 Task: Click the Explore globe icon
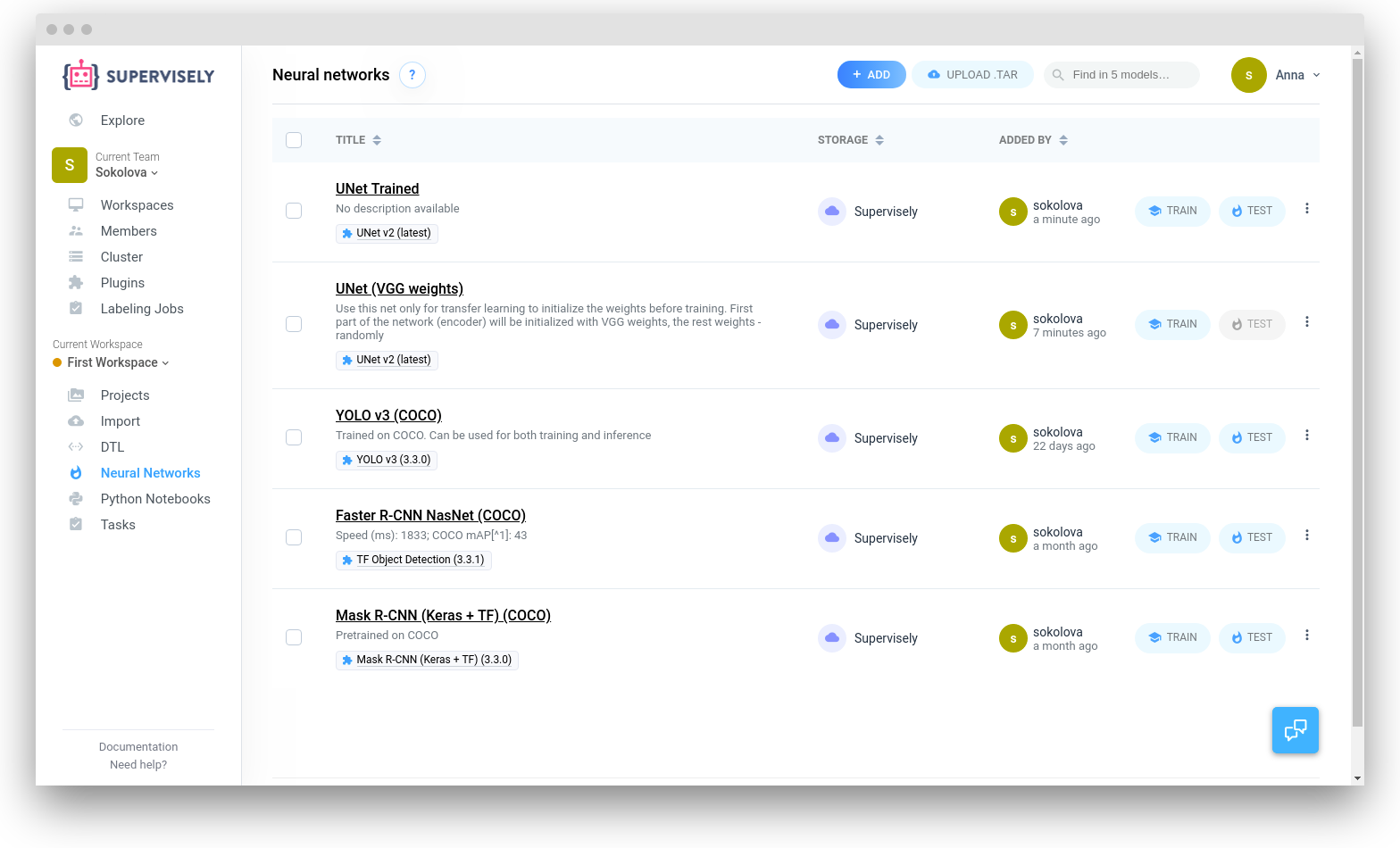click(76, 121)
